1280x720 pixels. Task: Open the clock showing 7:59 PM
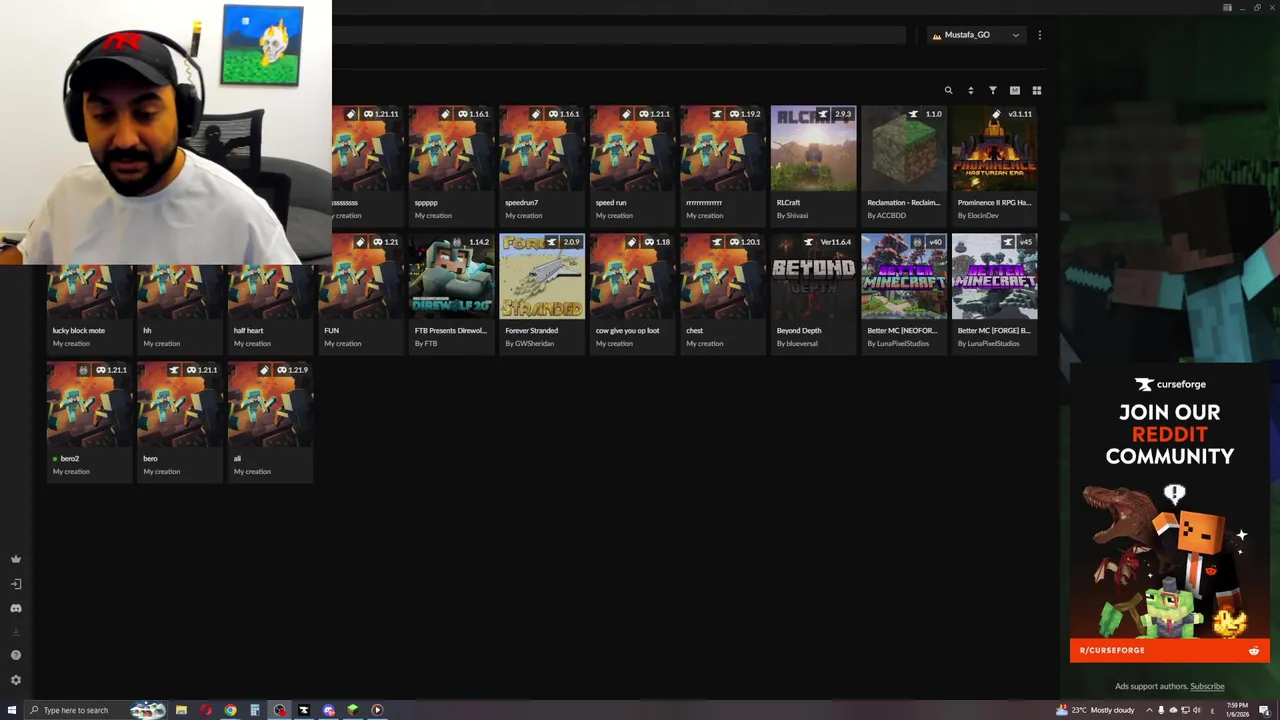click(x=1236, y=710)
